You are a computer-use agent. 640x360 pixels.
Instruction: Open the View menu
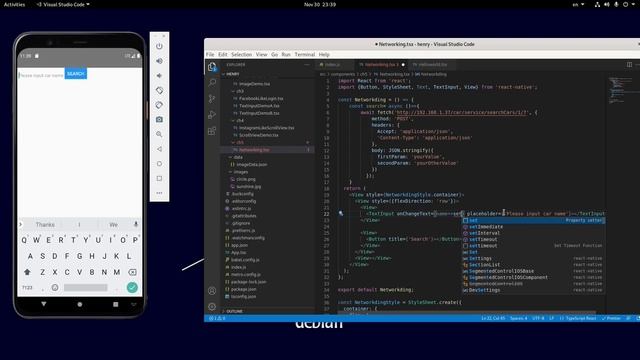tap(262, 54)
